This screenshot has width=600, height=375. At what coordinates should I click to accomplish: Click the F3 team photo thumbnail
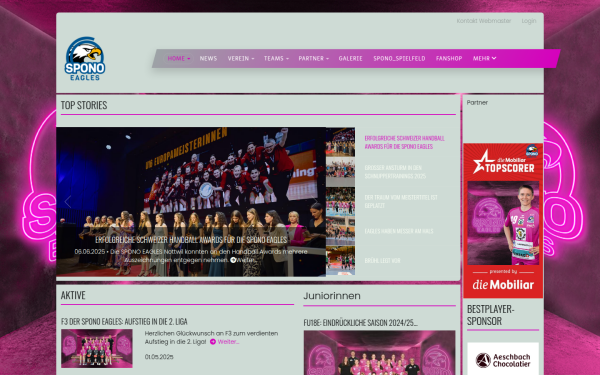(97, 349)
